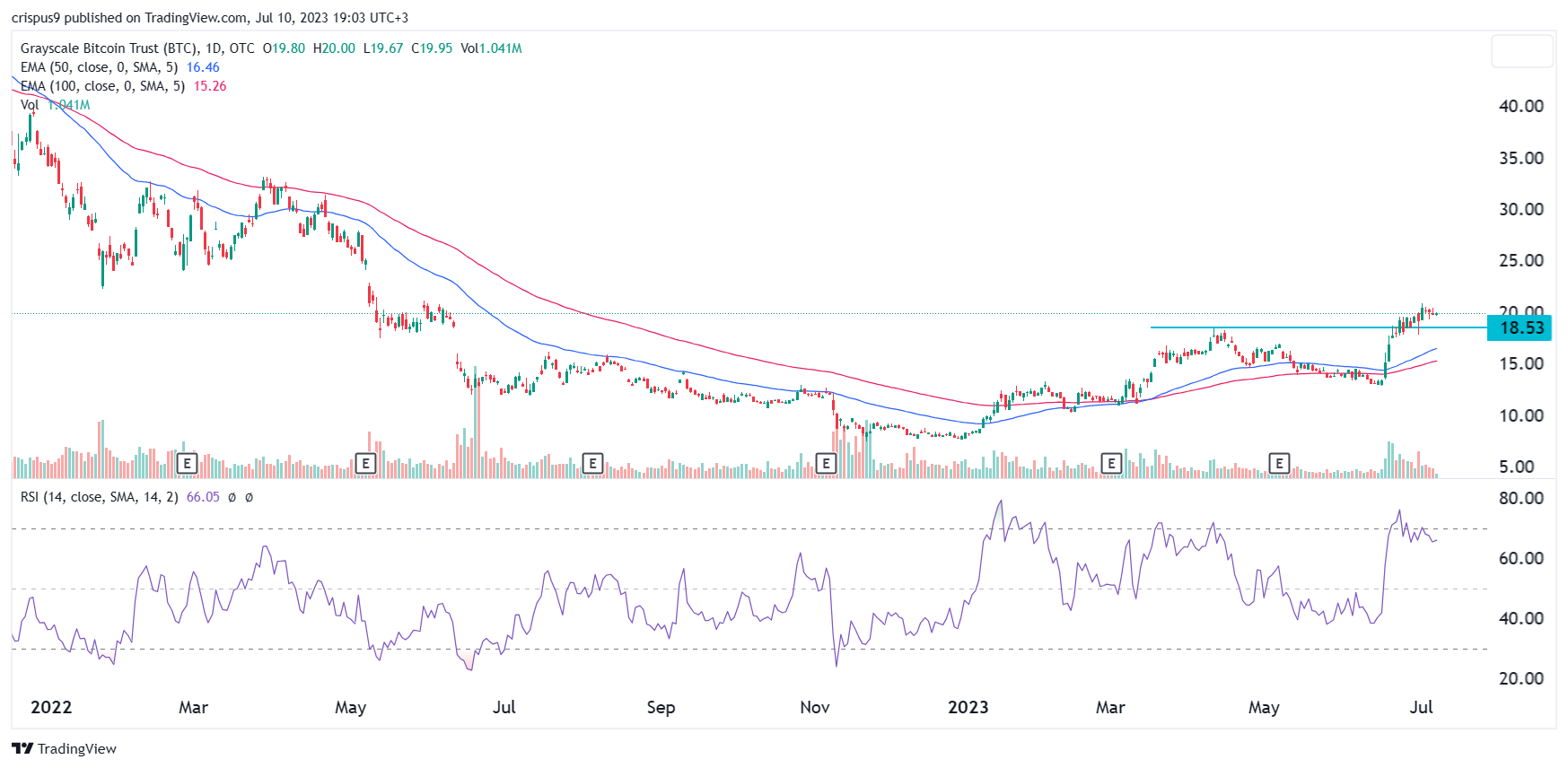Click the earnings E marker below February 2022 candles
Image resolution: width=1568 pixels, height=768 pixels.
187,463
